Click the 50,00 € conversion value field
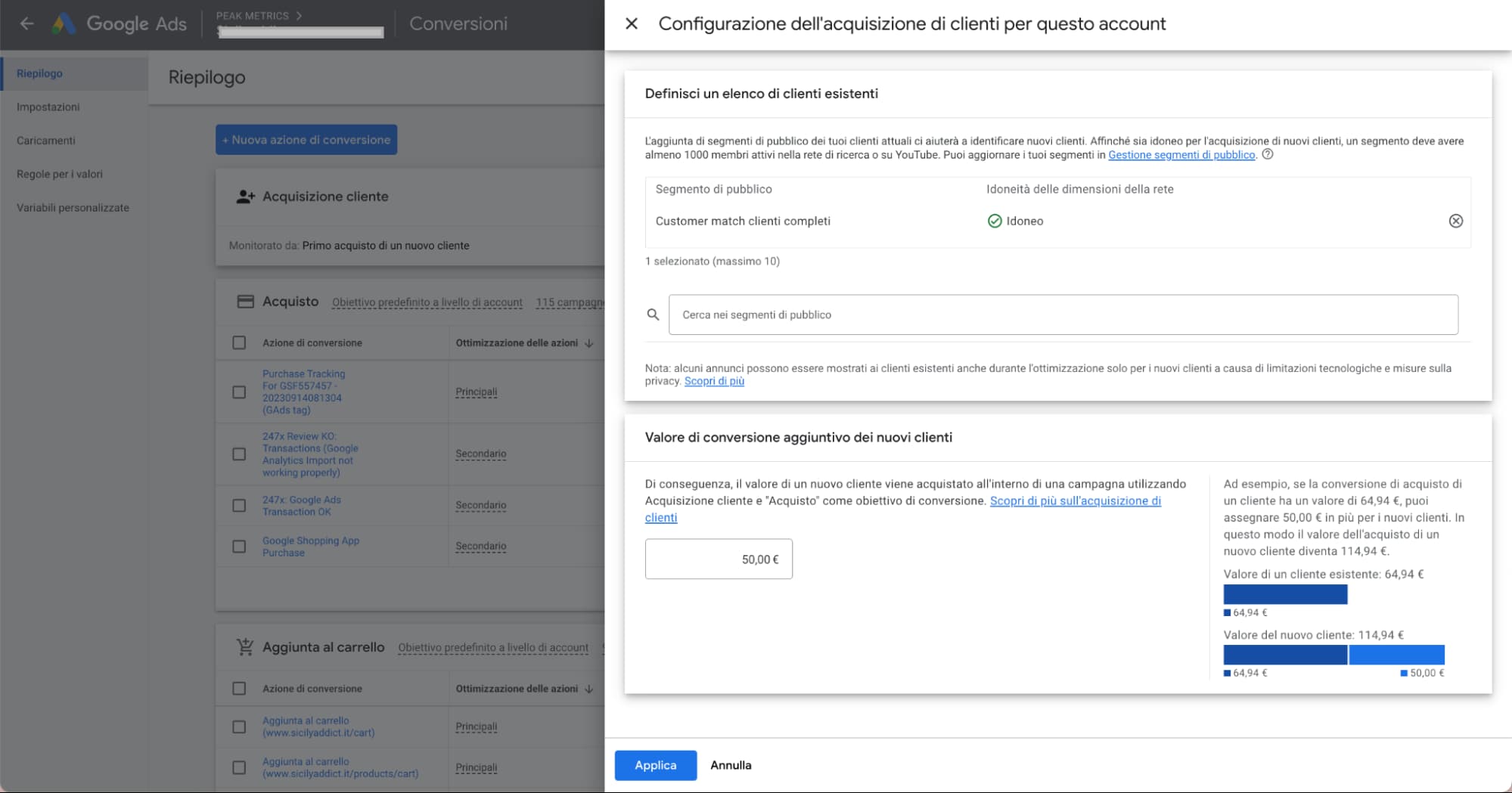 click(718, 559)
